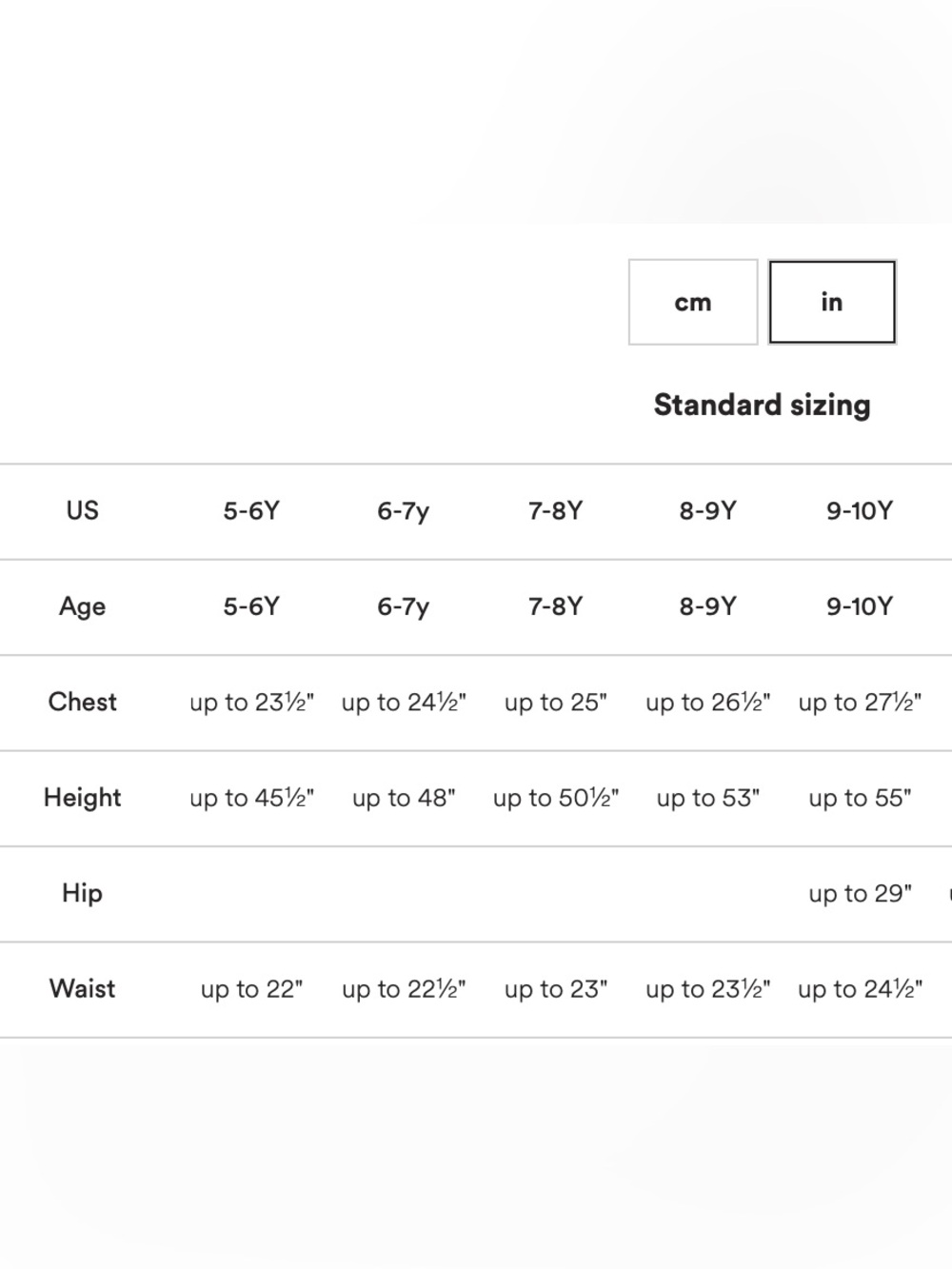The image size is (952, 1269).
Task: Click the US row label
Action: [x=82, y=510]
